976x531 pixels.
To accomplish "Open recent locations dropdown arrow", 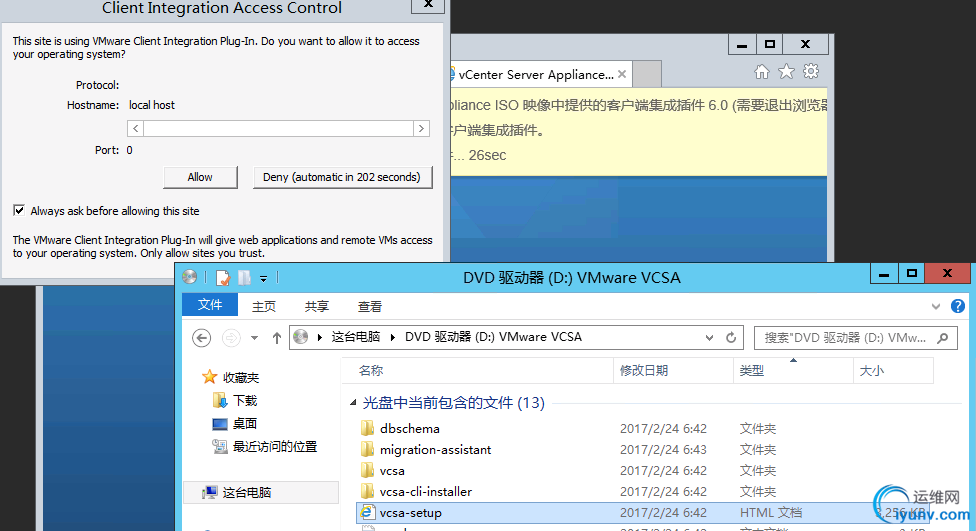I will (255, 338).
